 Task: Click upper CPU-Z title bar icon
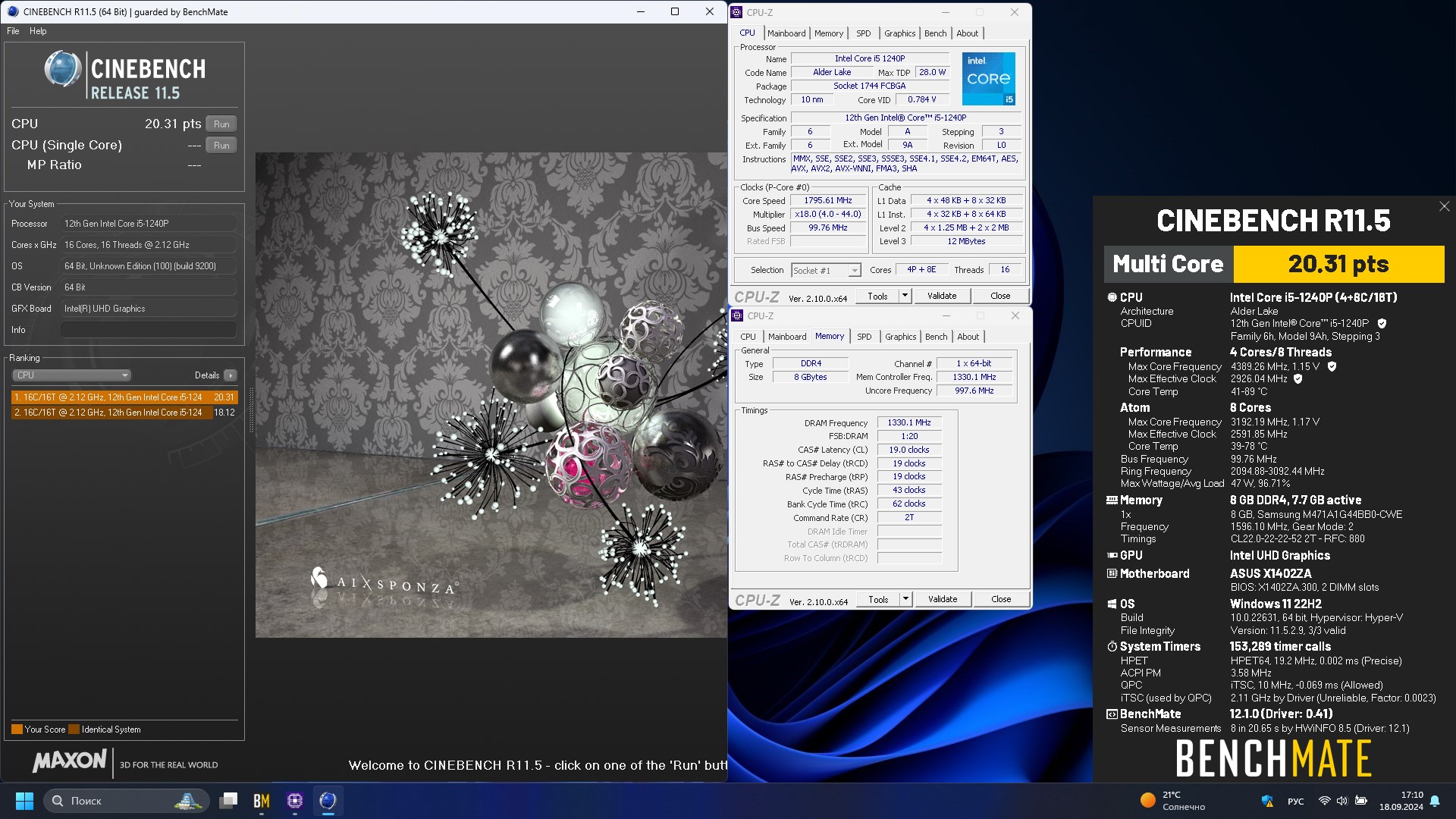pyautogui.click(x=736, y=12)
